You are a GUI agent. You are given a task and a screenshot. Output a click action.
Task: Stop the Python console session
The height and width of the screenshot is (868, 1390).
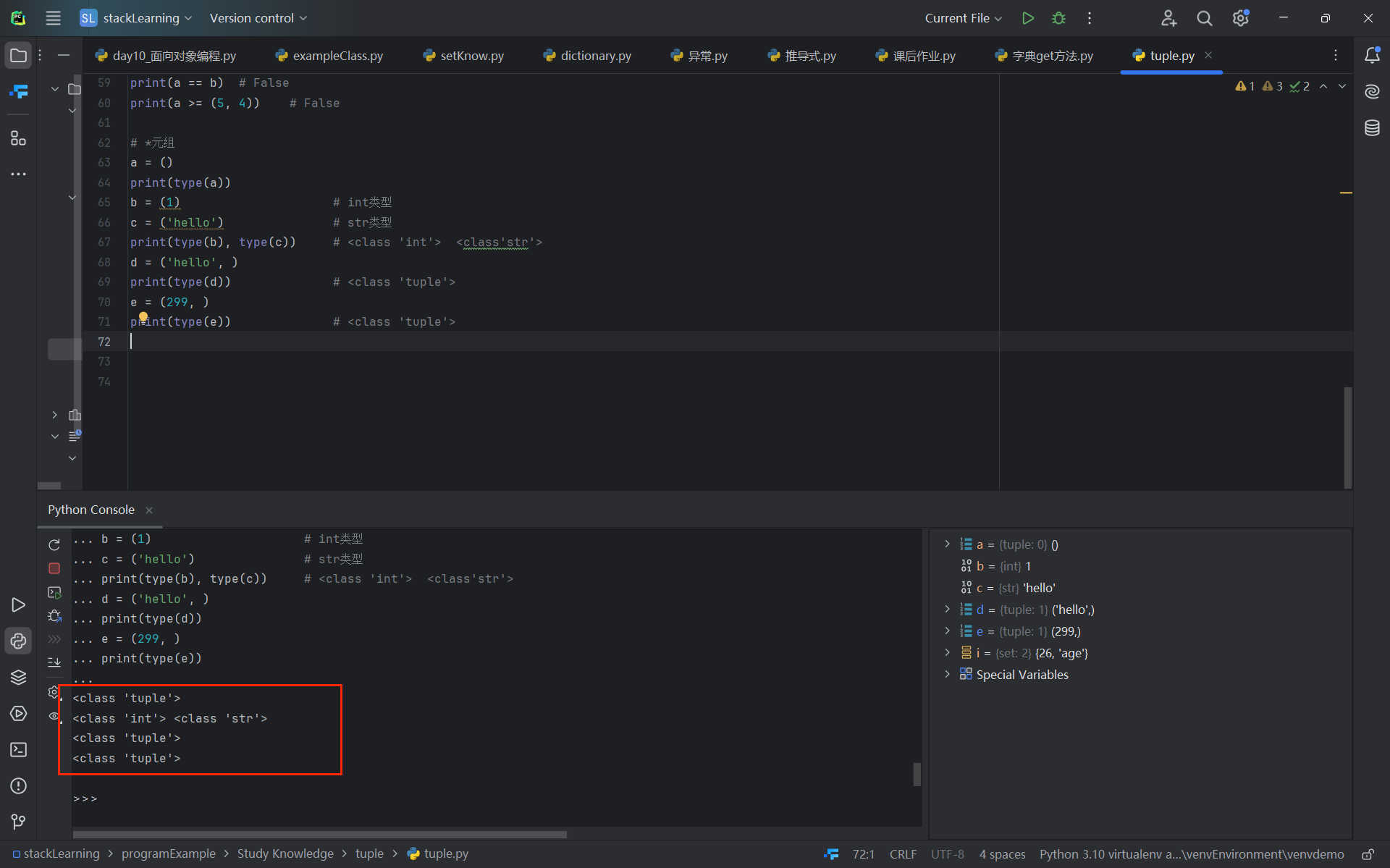coord(54,568)
